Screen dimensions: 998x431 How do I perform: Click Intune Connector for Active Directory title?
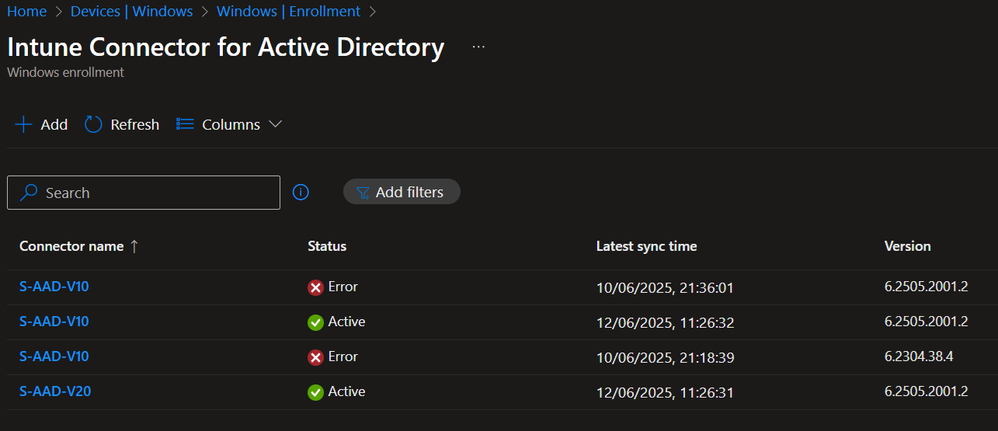click(225, 48)
